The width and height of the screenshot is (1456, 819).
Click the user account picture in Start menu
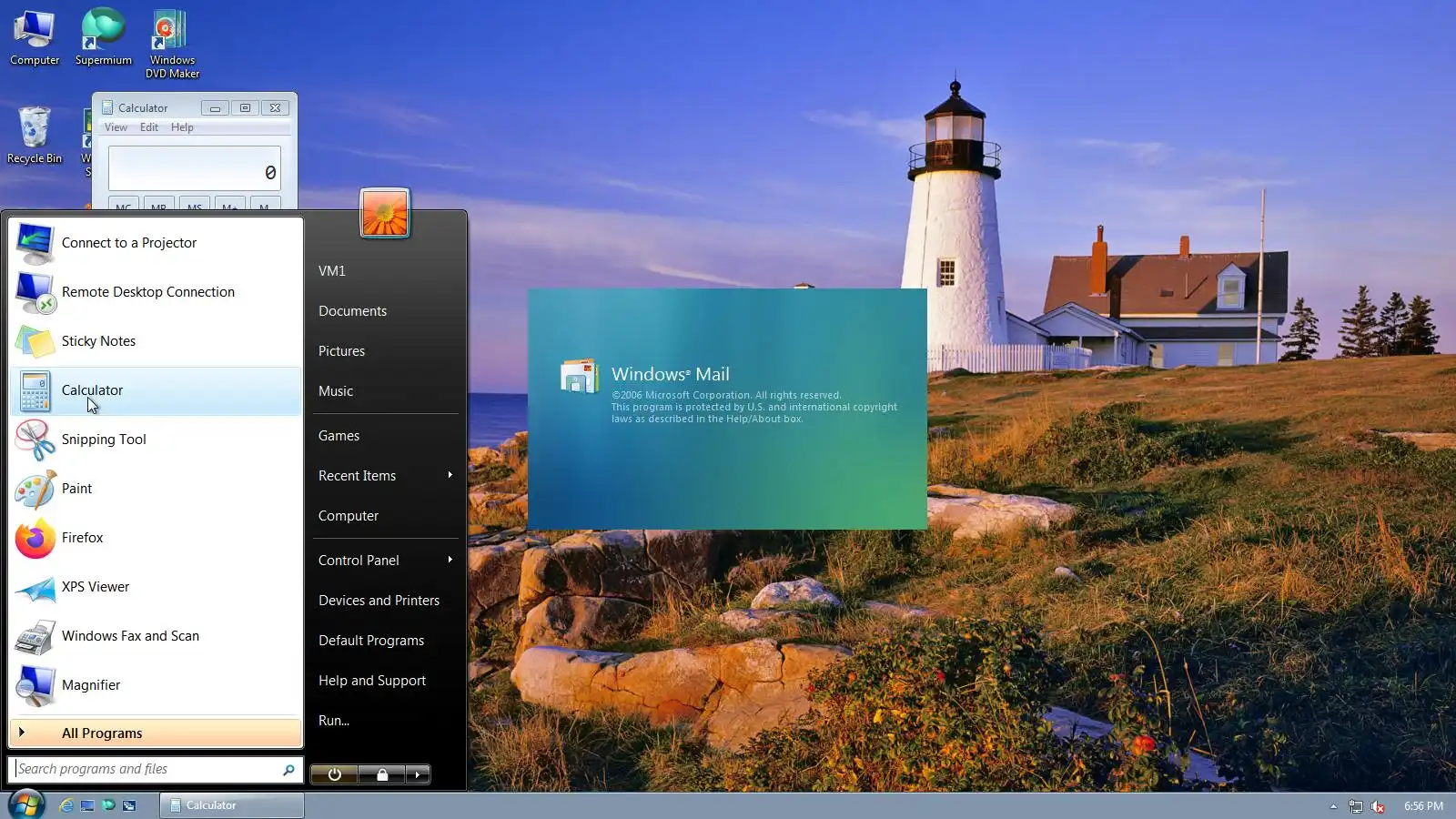[x=385, y=213]
